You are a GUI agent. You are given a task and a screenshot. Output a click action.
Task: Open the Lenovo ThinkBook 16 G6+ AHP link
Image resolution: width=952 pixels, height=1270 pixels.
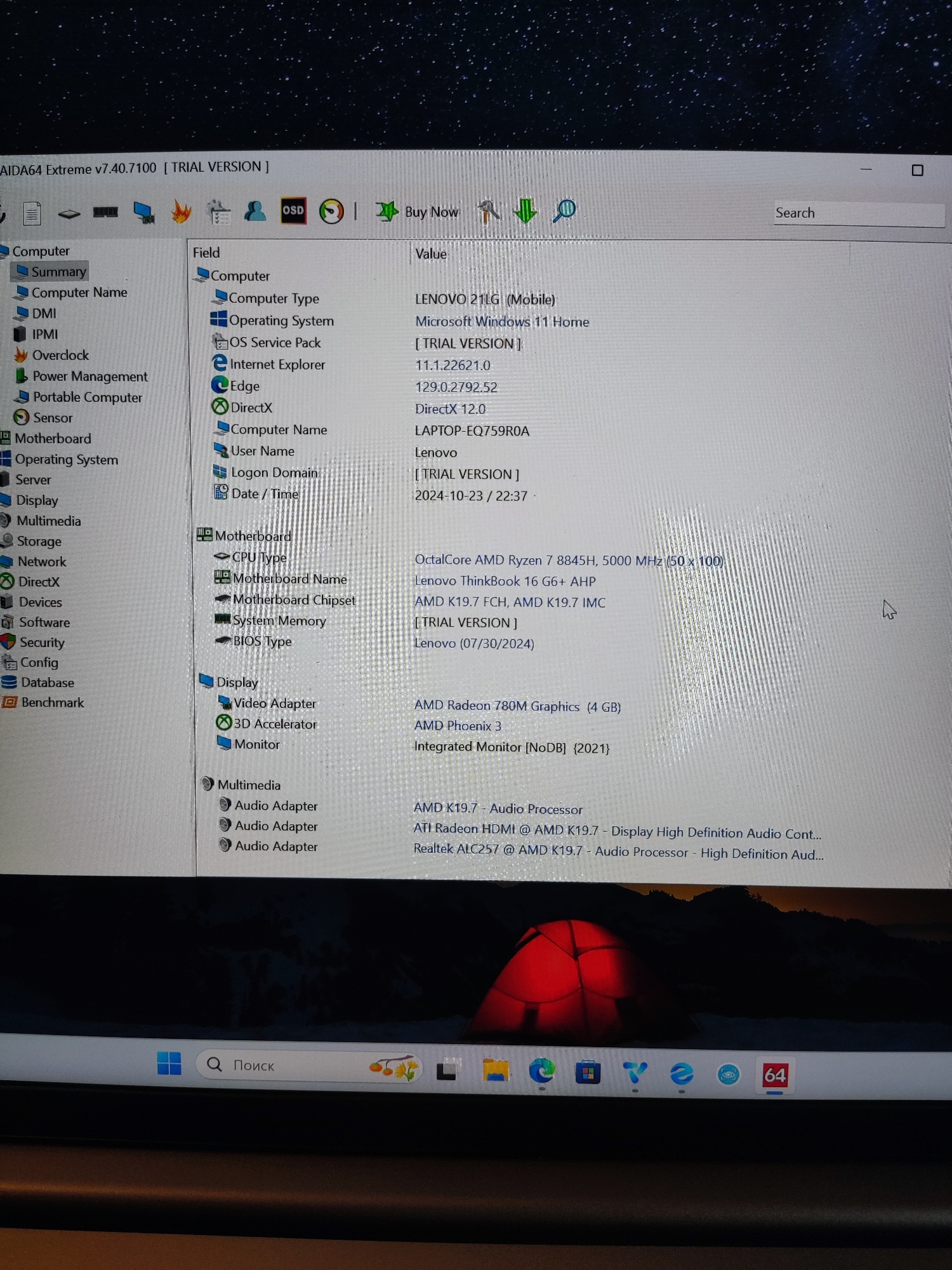pyautogui.click(x=505, y=581)
